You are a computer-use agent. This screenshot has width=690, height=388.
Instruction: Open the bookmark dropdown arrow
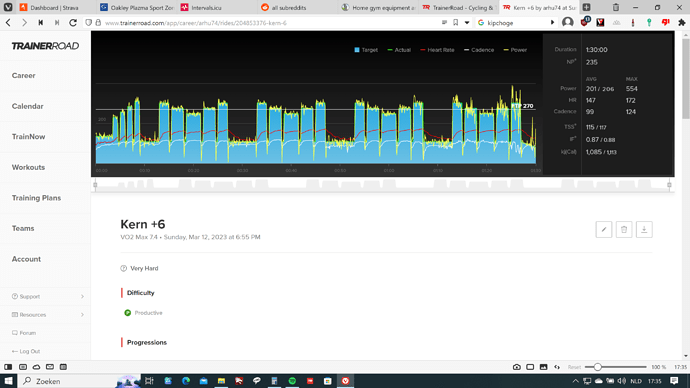click(x=467, y=22)
